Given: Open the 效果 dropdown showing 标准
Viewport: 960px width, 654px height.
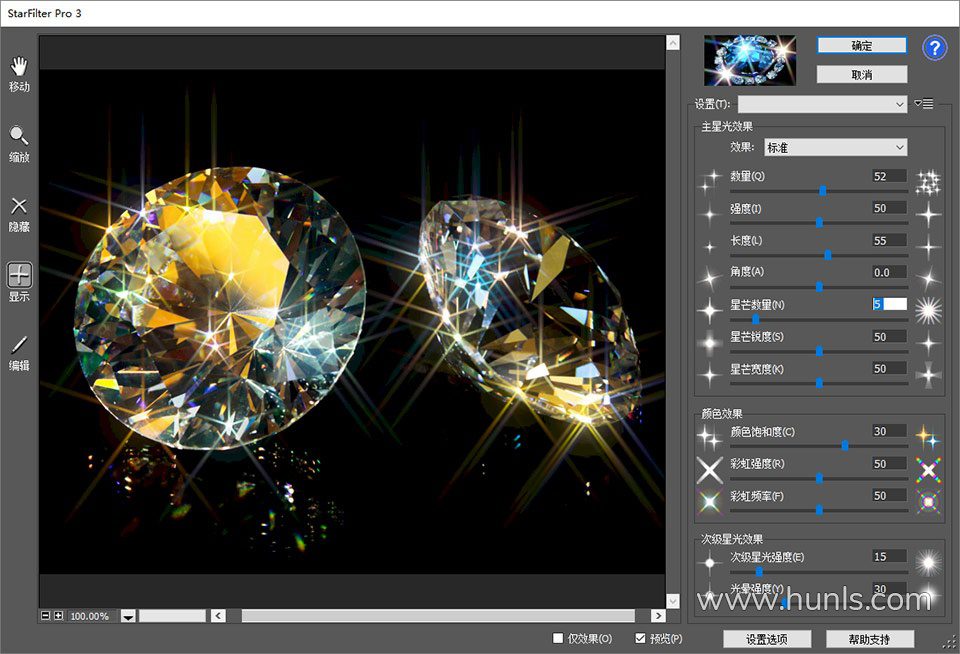Looking at the screenshot, I should 836,147.
